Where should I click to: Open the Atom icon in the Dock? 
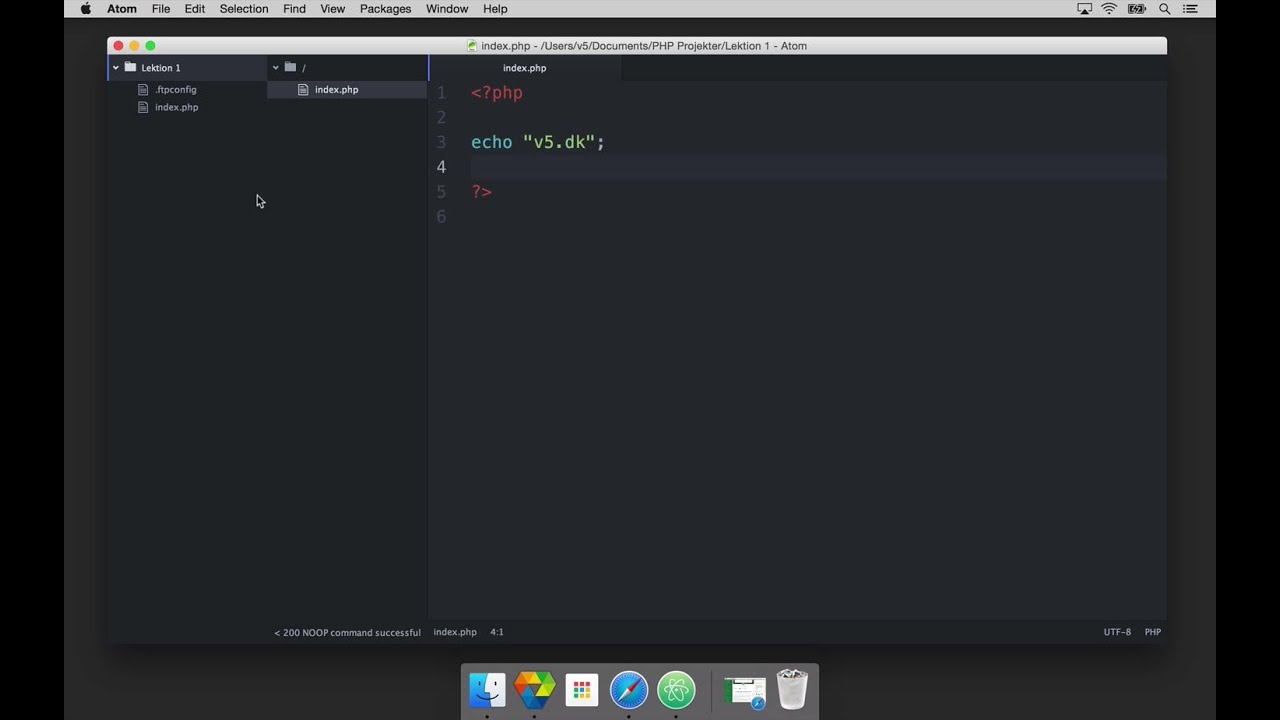(x=676, y=689)
